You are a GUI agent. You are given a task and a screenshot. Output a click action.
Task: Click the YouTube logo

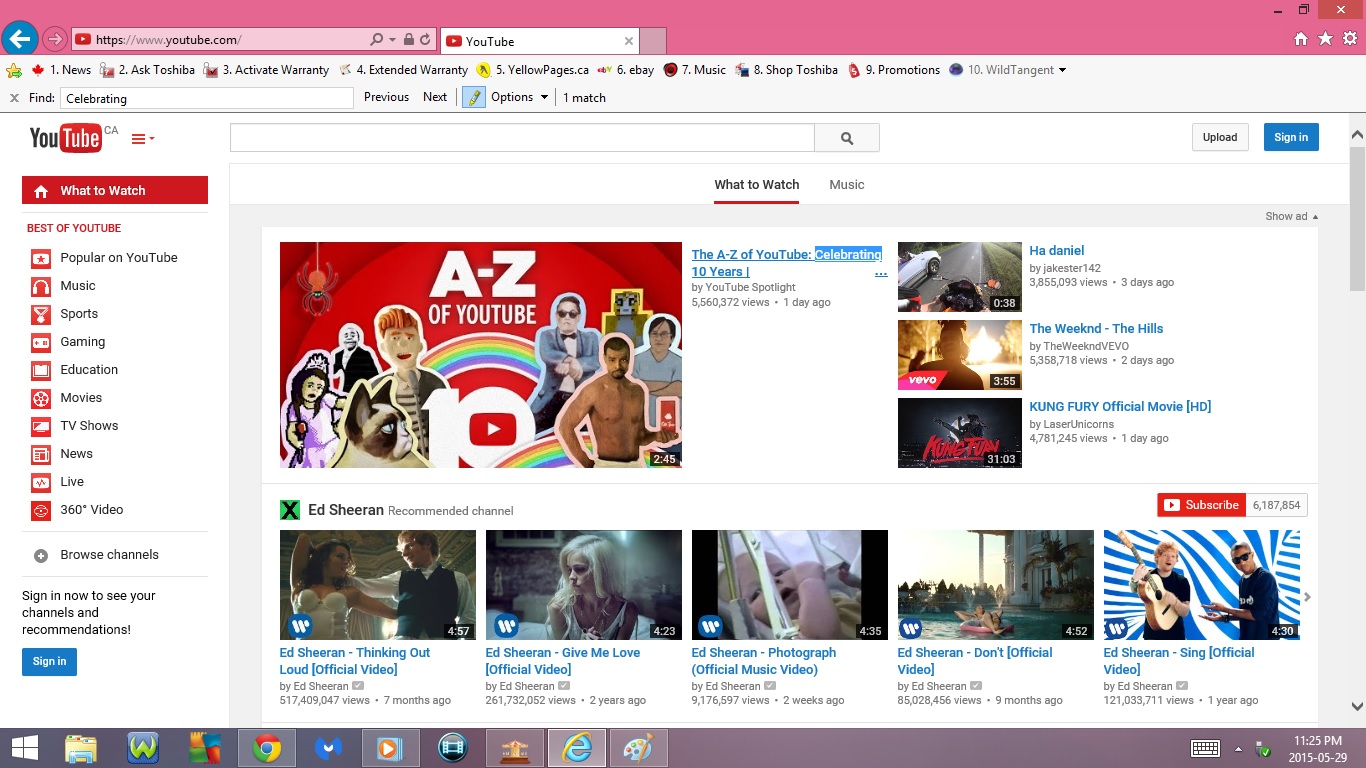click(x=65, y=138)
